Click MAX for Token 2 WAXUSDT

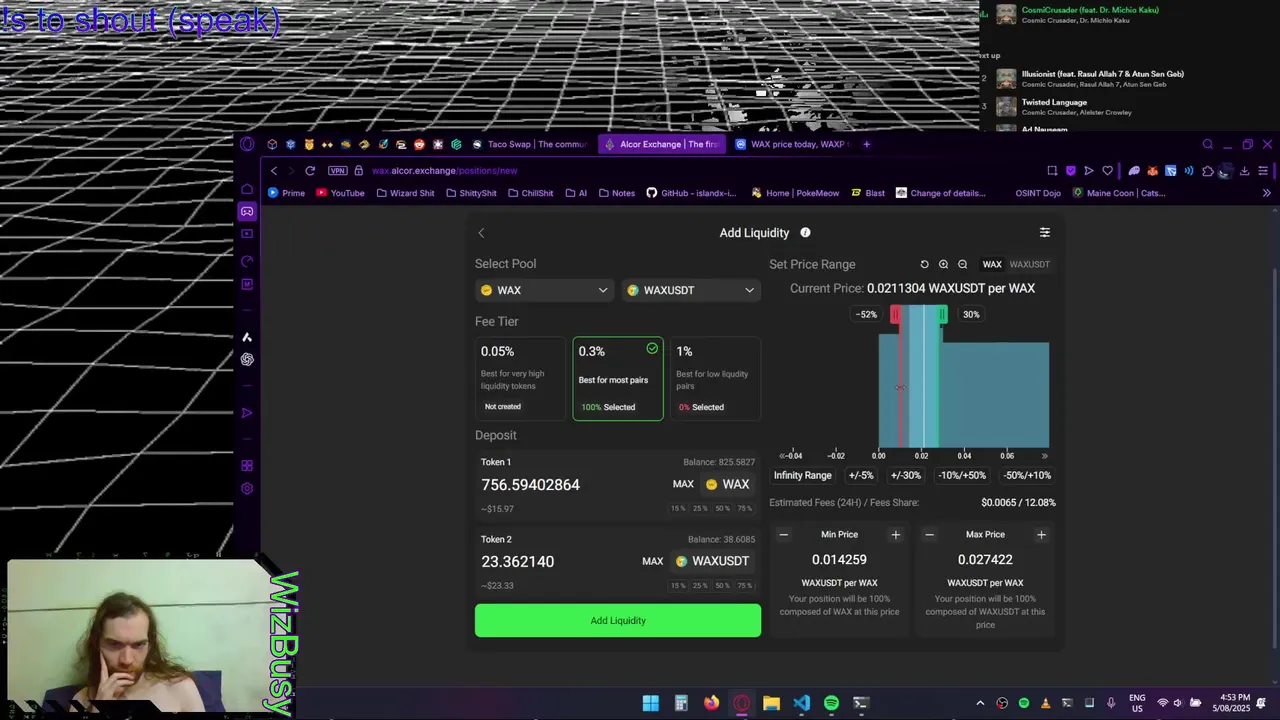(x=652, y=561)
